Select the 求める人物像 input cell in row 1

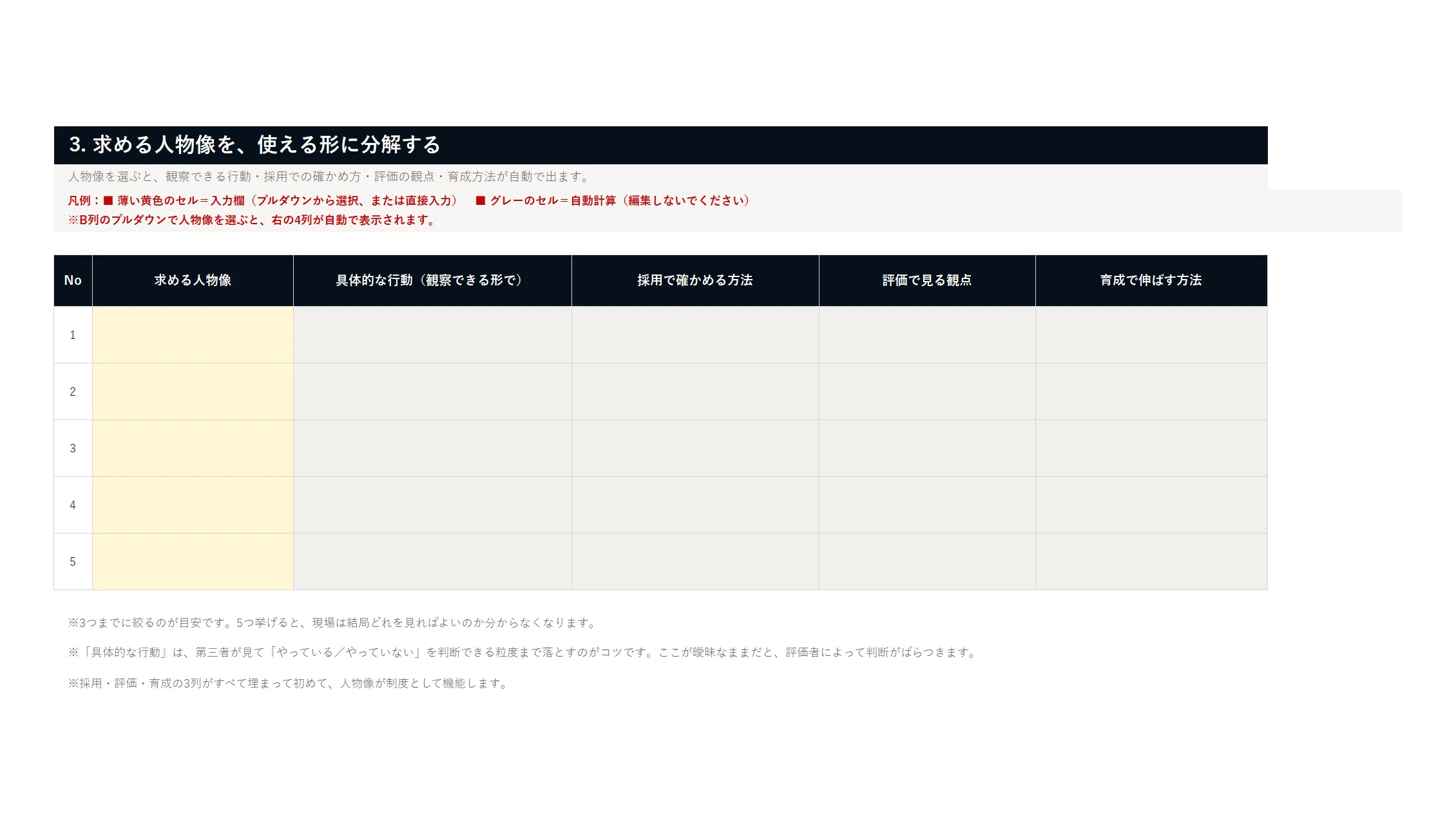click(x=193, y=334)
